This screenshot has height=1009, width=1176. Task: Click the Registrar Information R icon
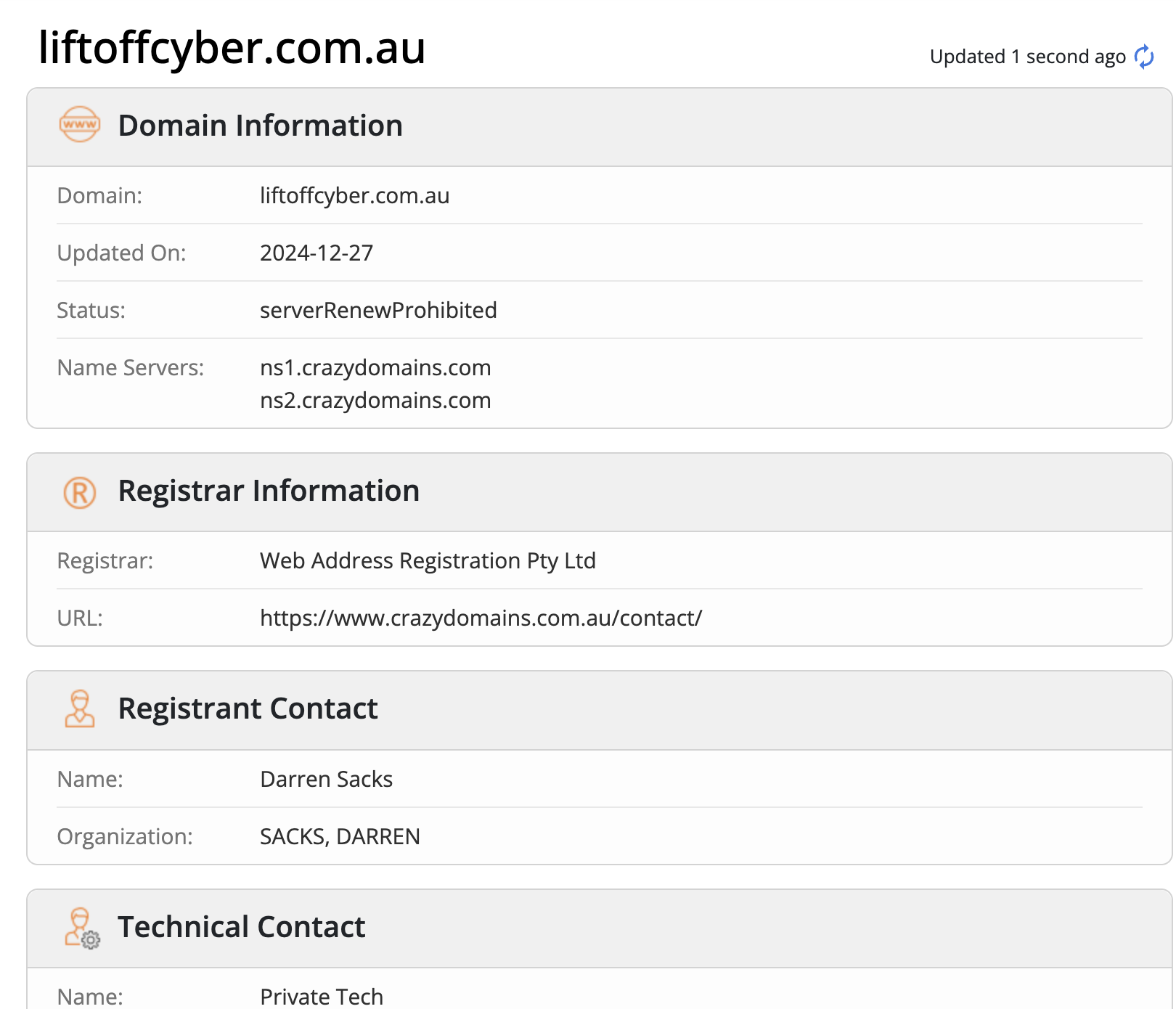point(80,493)
